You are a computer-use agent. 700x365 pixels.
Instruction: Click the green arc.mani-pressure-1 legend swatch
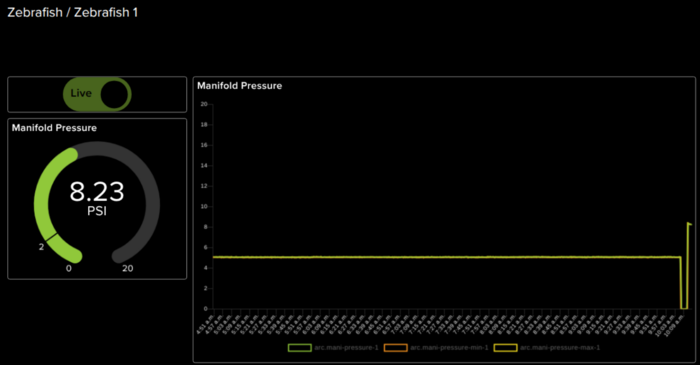tap(300, 348)
